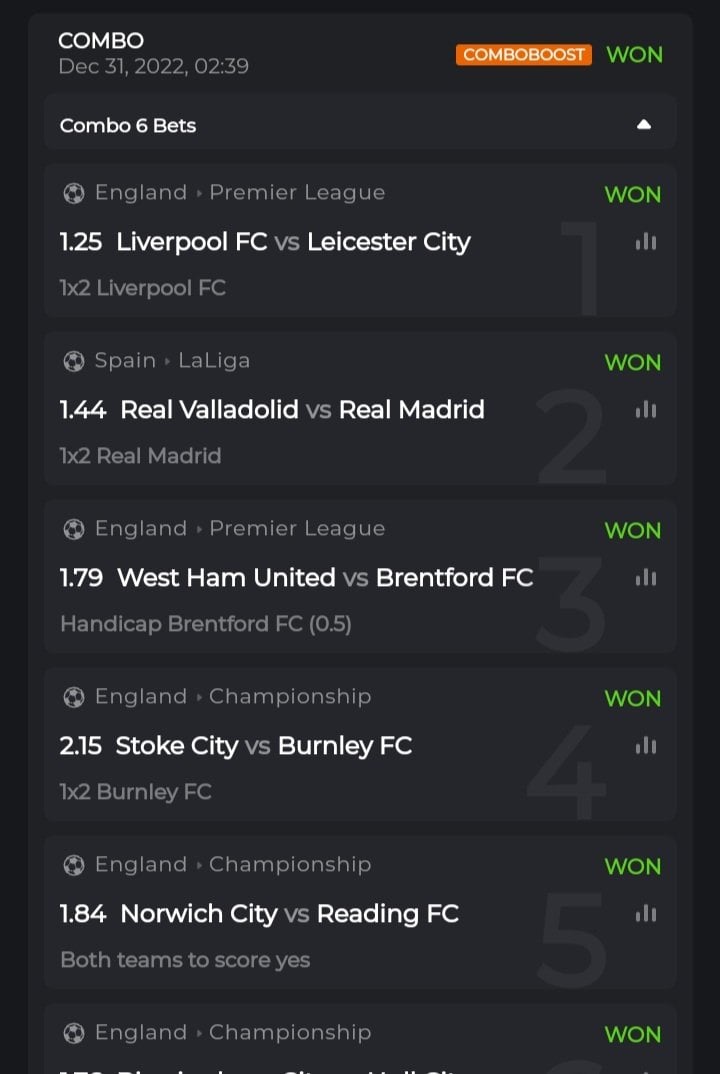This screenshot has width=720, height=1074.
Task: Open stats icon for Norwich City vs Reading
Action: pyautogui.click(x=646, y=914)
